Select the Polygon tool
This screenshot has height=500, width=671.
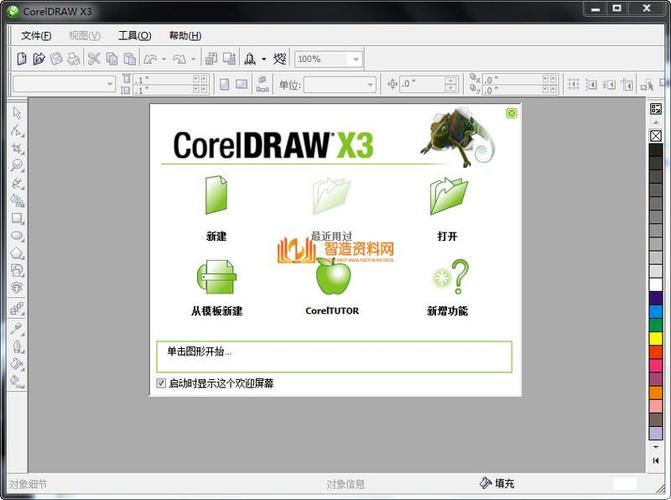[17, 253]
